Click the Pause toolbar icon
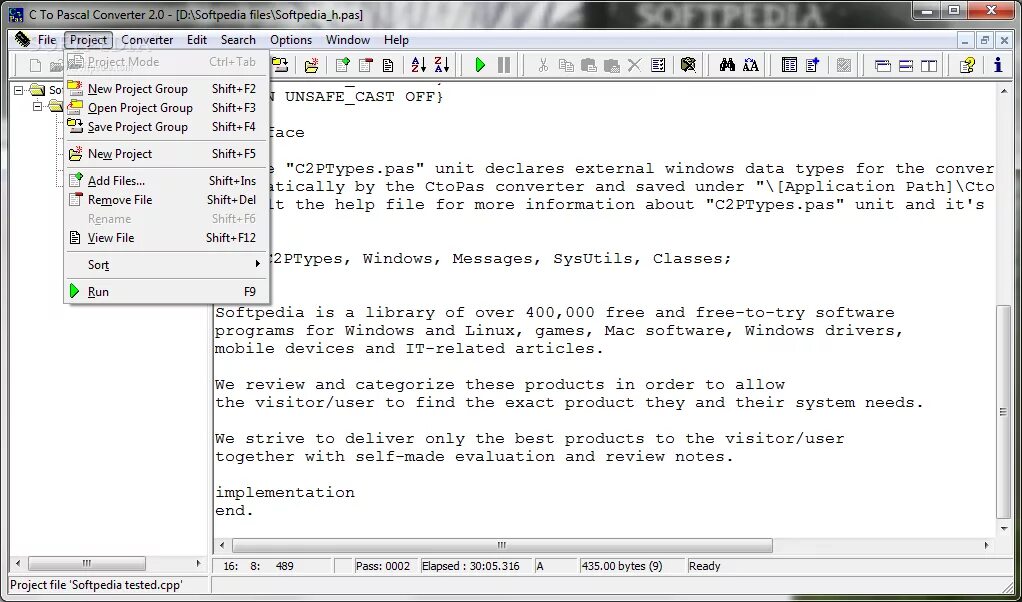1022x602 pixels. [x=504, y=65]
